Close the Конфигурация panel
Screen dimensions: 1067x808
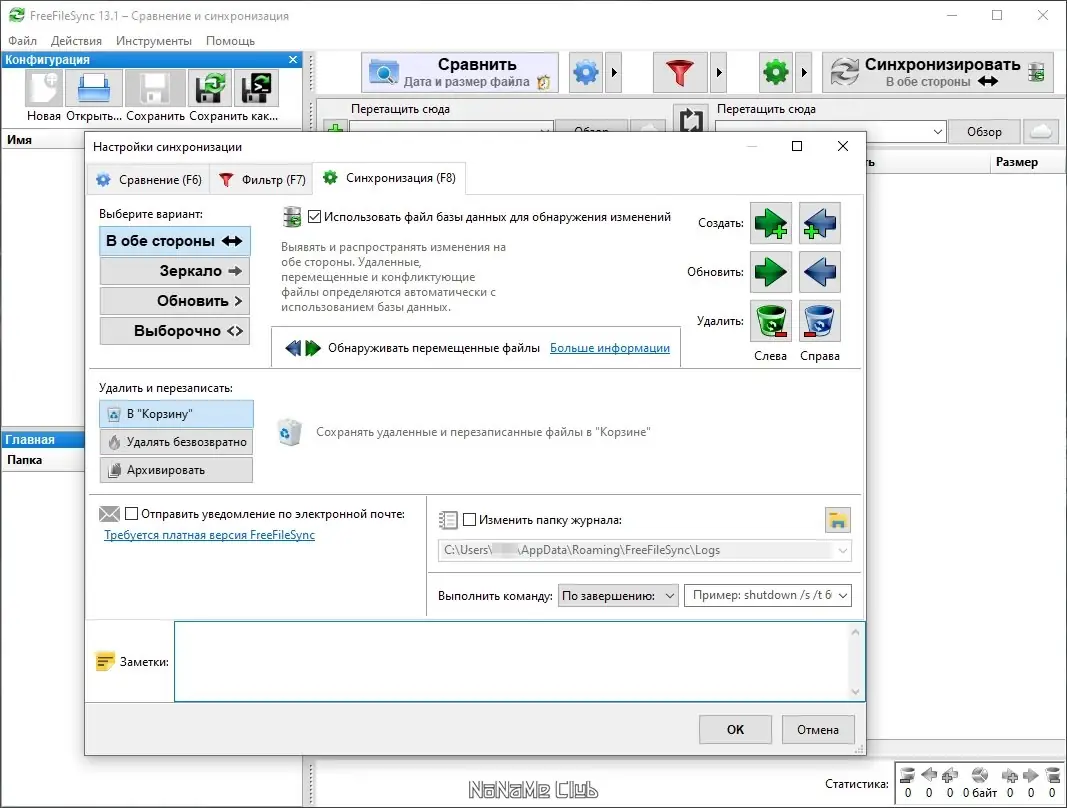tap(293, 60)
